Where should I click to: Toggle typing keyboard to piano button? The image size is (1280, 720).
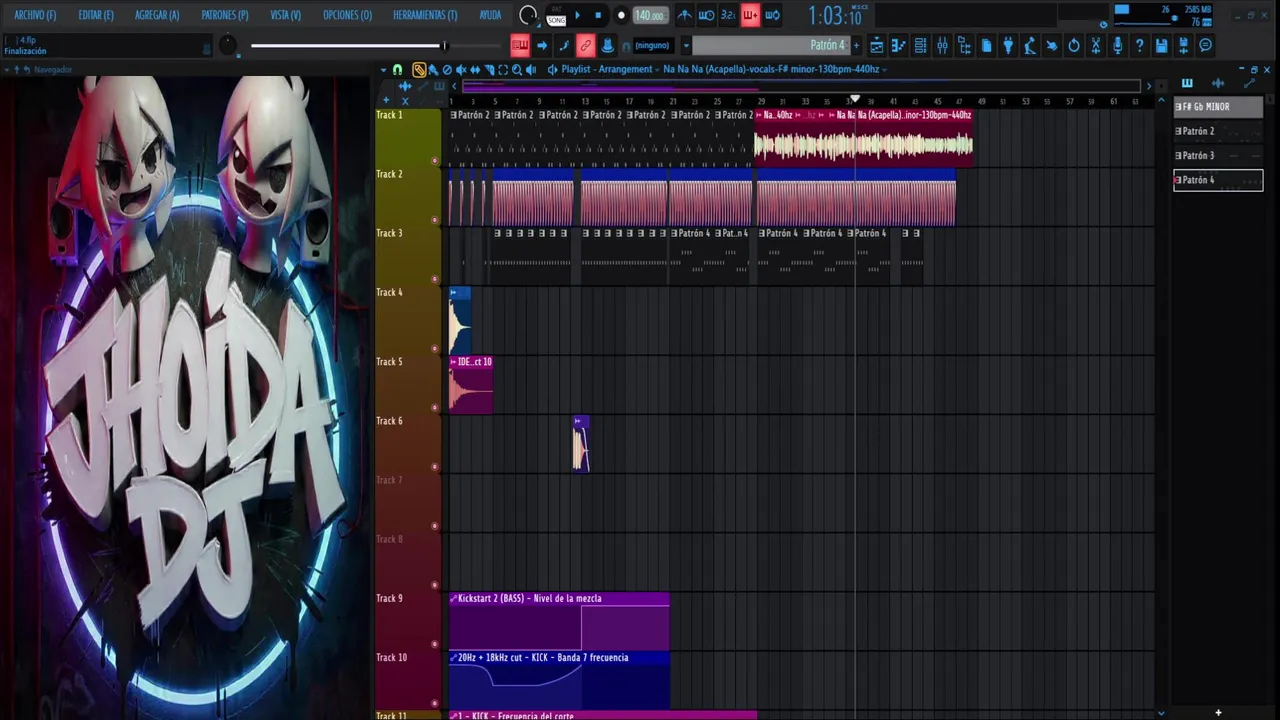520,45
